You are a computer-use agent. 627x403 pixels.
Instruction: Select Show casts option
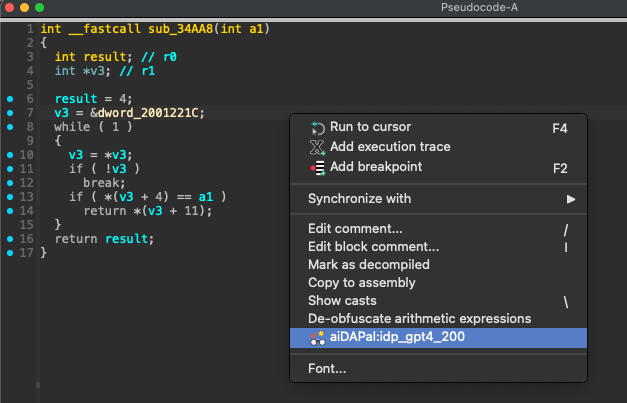342,301
